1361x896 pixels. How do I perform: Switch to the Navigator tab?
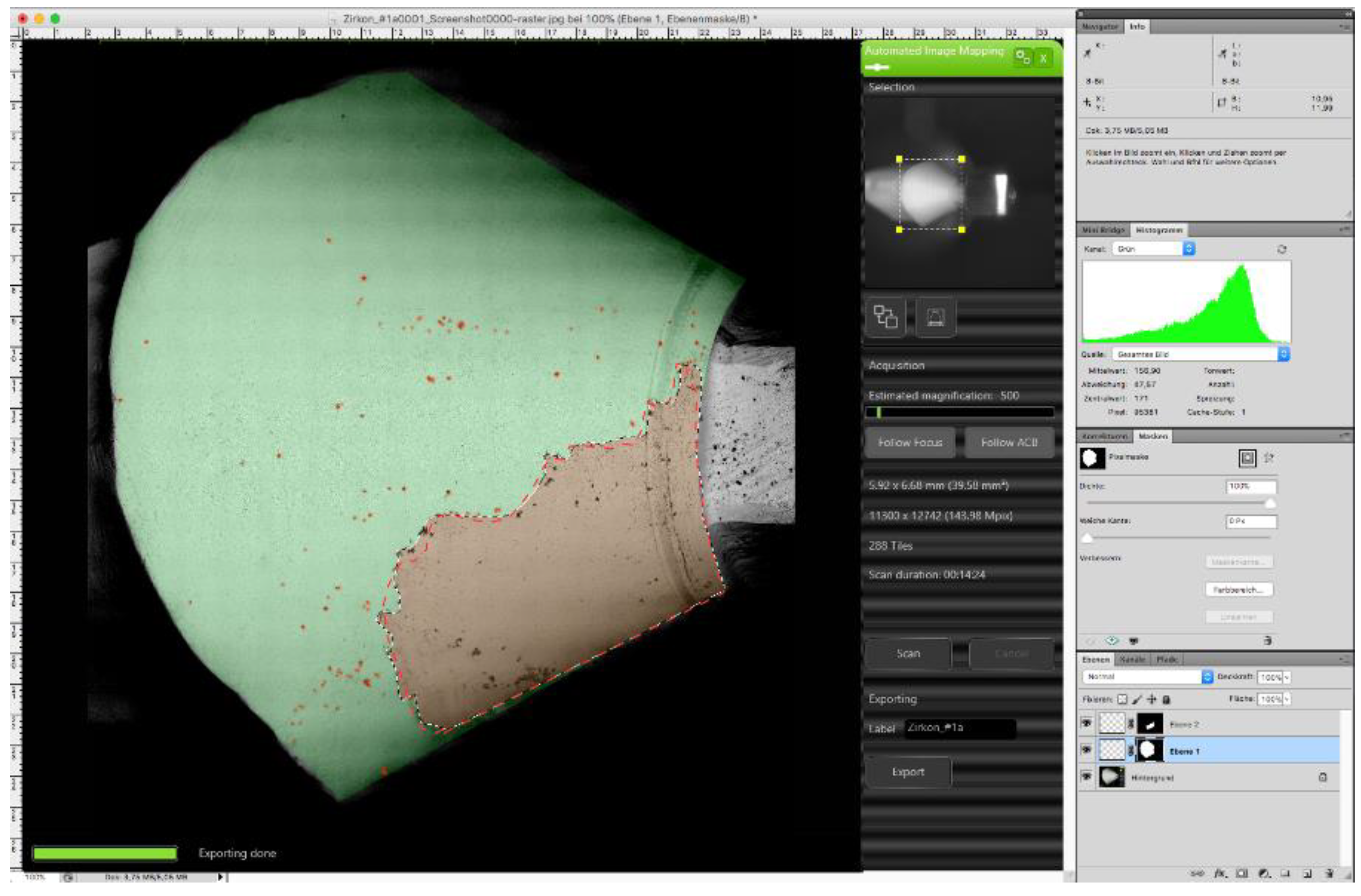click(1100, 27)
